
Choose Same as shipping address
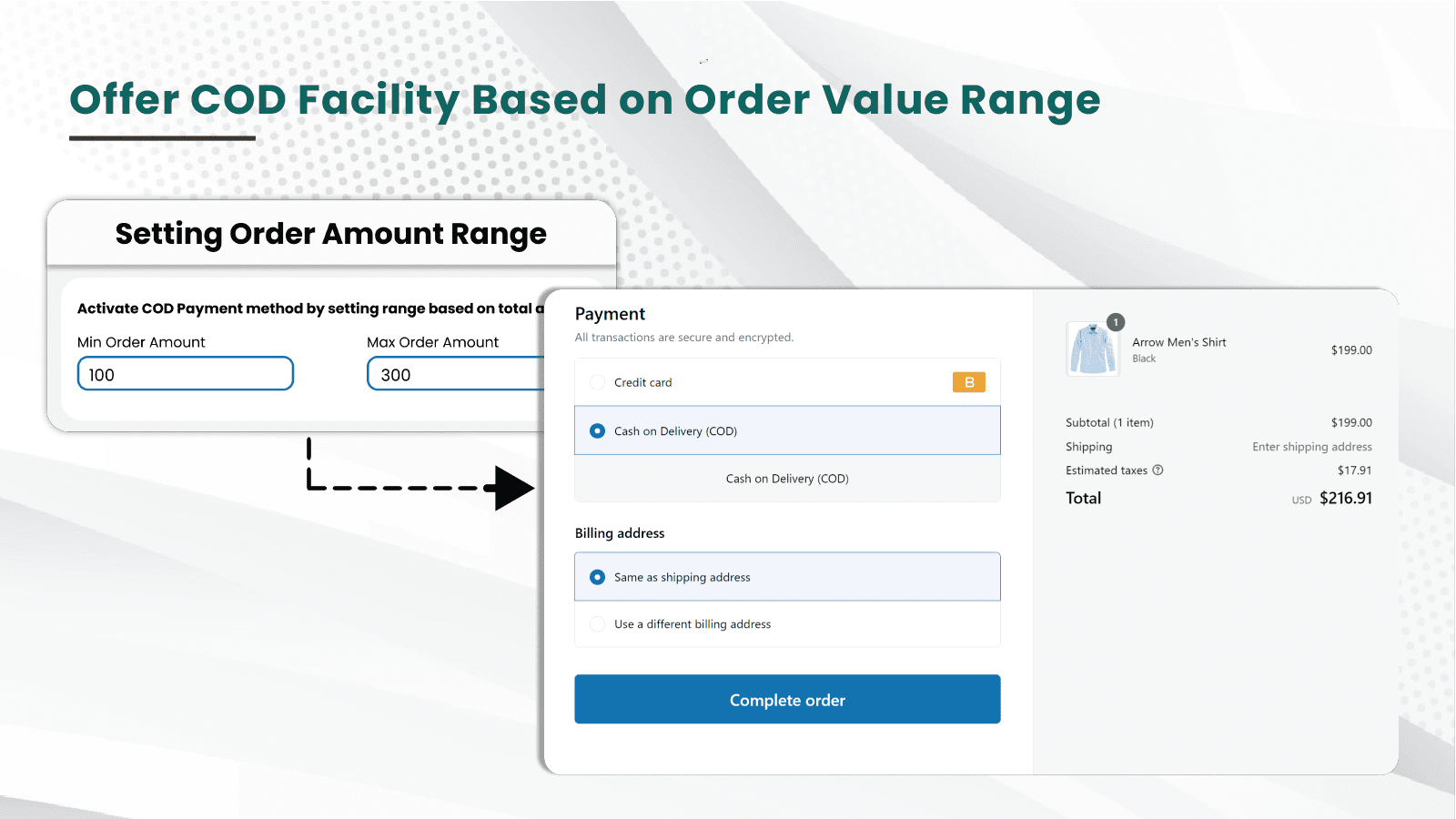[598, 577]
